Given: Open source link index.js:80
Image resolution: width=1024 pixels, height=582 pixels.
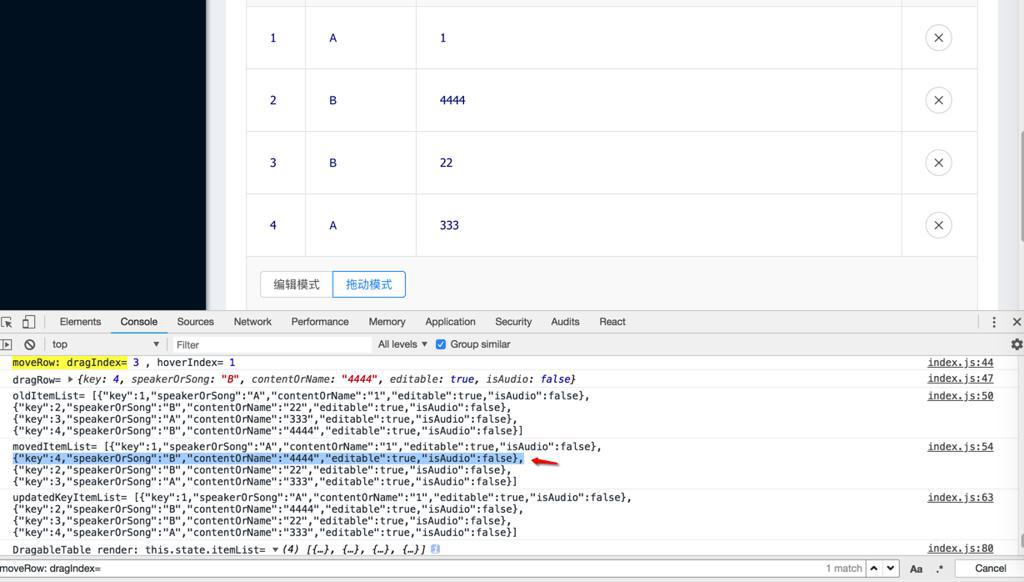Looking at the screenshot, I should click(x=960, y=549).
